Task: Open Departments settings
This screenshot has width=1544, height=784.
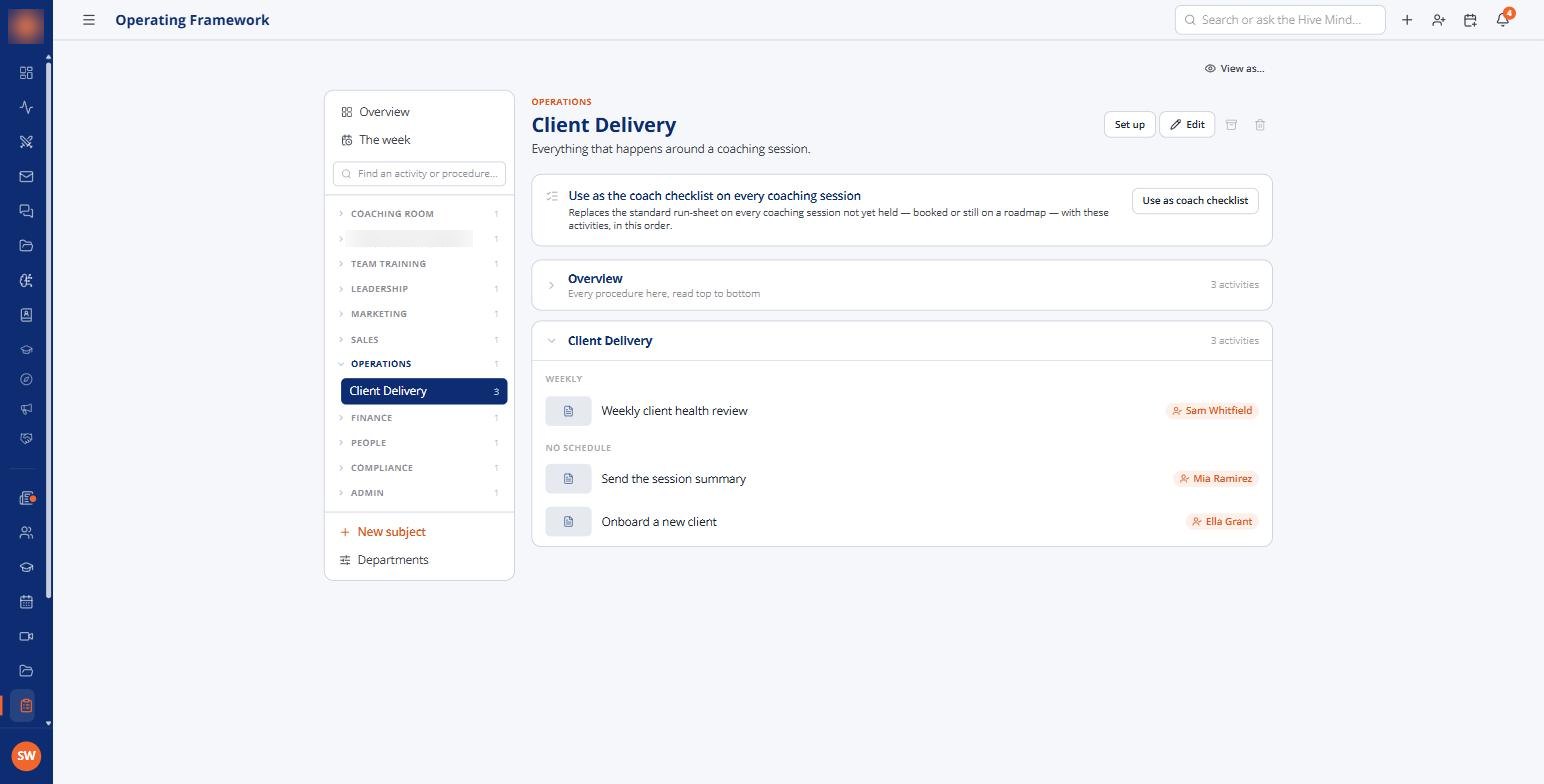Action: point(384,560)
